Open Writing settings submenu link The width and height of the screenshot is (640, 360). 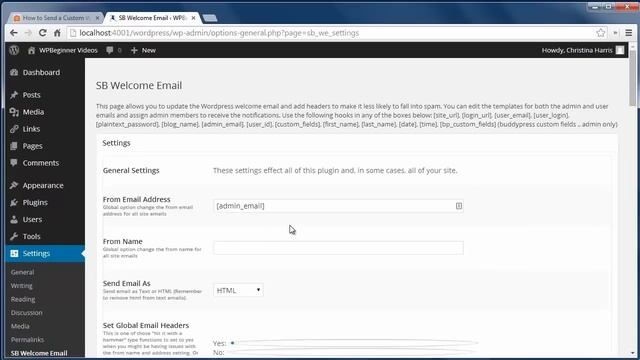(x=22, y=286)
